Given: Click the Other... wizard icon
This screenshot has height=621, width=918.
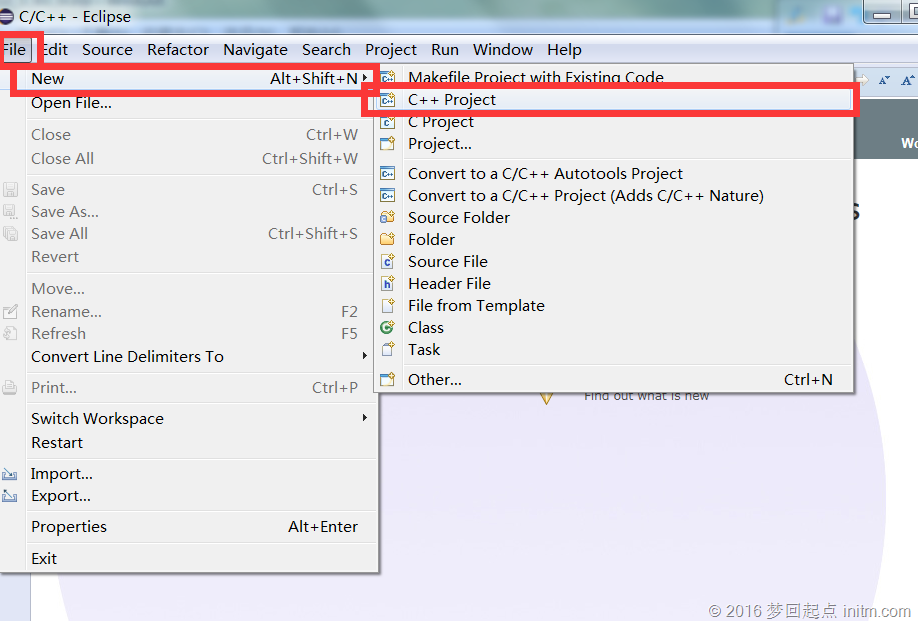Looking at the screenshot, I should (x=388, y=380).
